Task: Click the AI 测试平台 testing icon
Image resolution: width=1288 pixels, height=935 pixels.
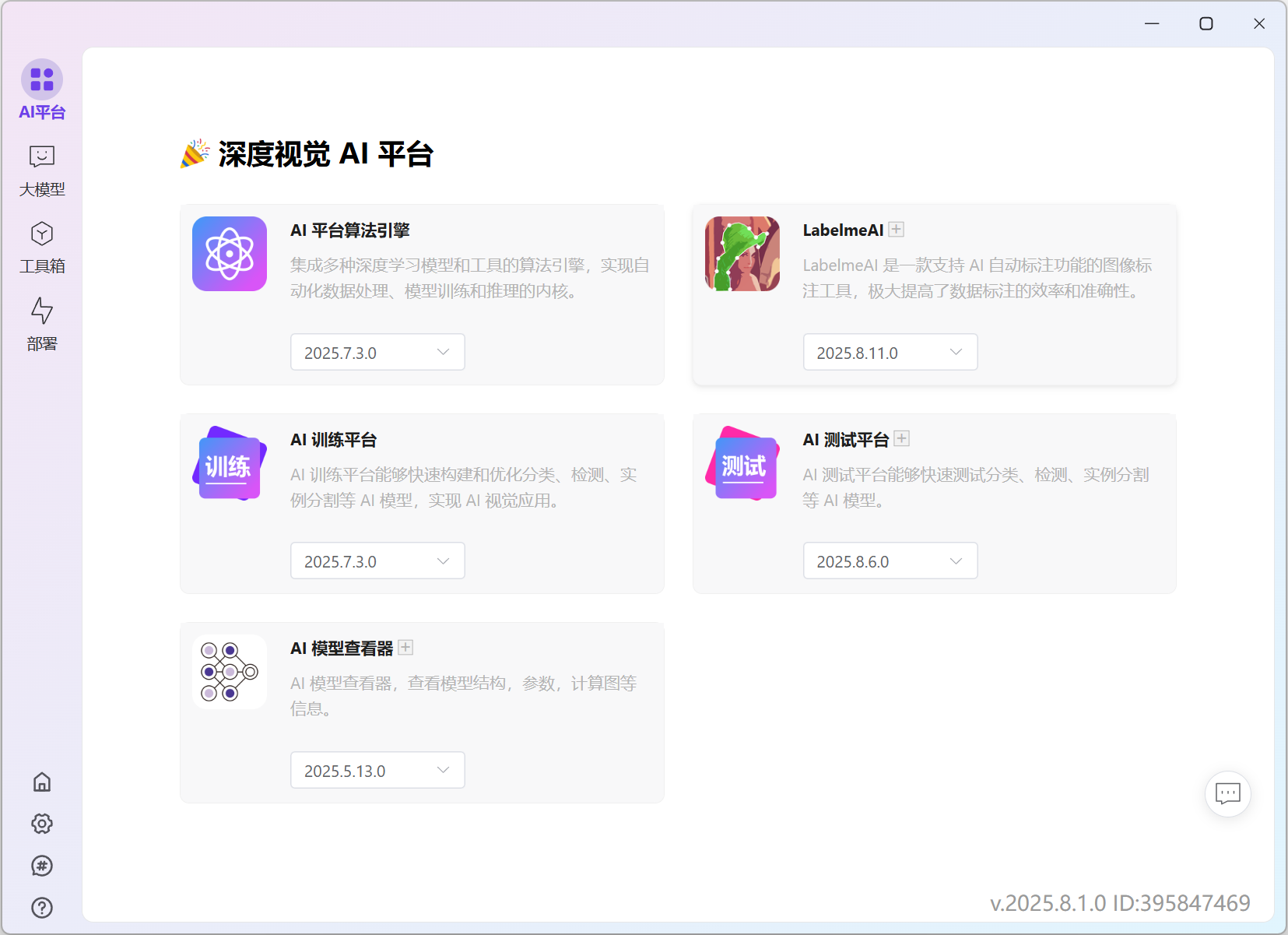Action: [742, 463]
